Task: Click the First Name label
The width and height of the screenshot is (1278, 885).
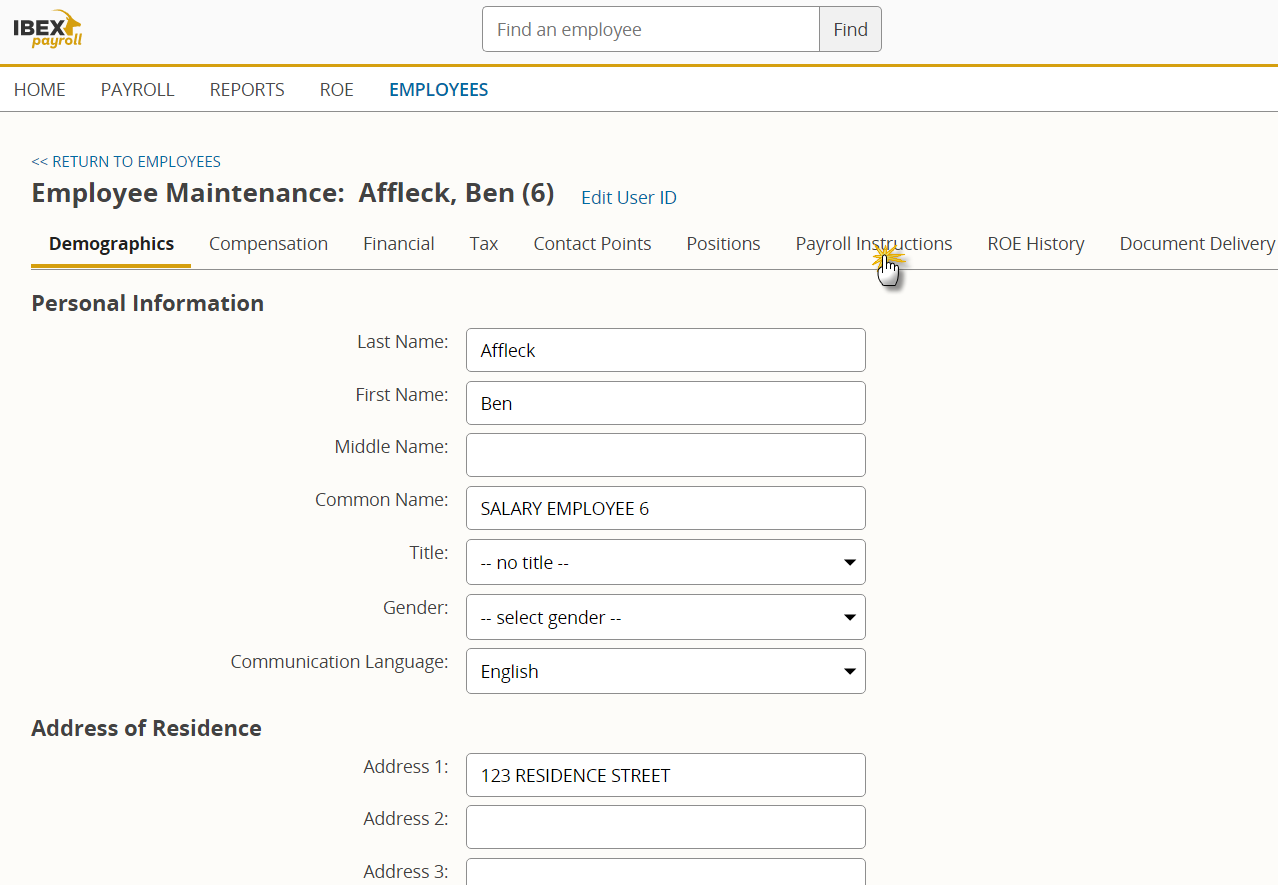Action: tap(402, 395)
